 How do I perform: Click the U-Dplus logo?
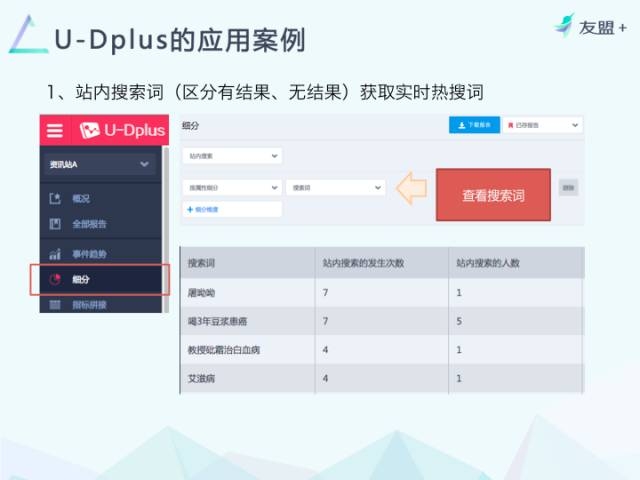(x=122, y=130)
